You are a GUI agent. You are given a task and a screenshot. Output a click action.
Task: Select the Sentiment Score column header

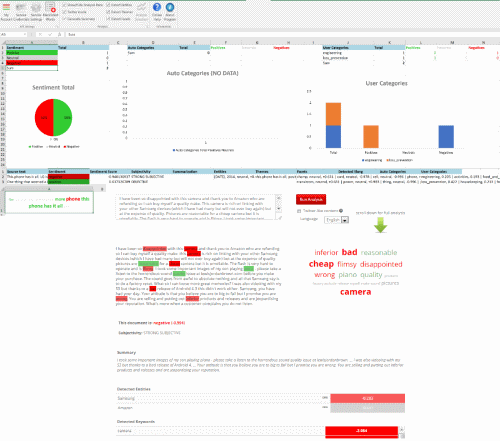click(x=110, y=171)
